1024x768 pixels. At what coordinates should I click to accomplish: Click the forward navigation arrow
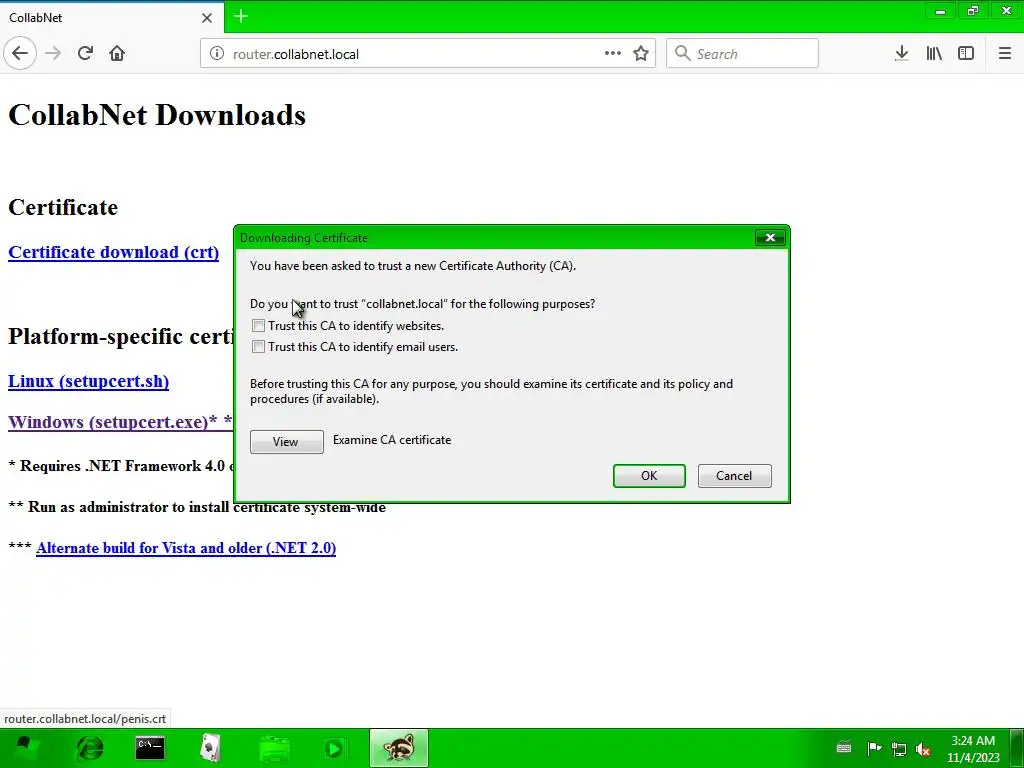coord(54,54)
